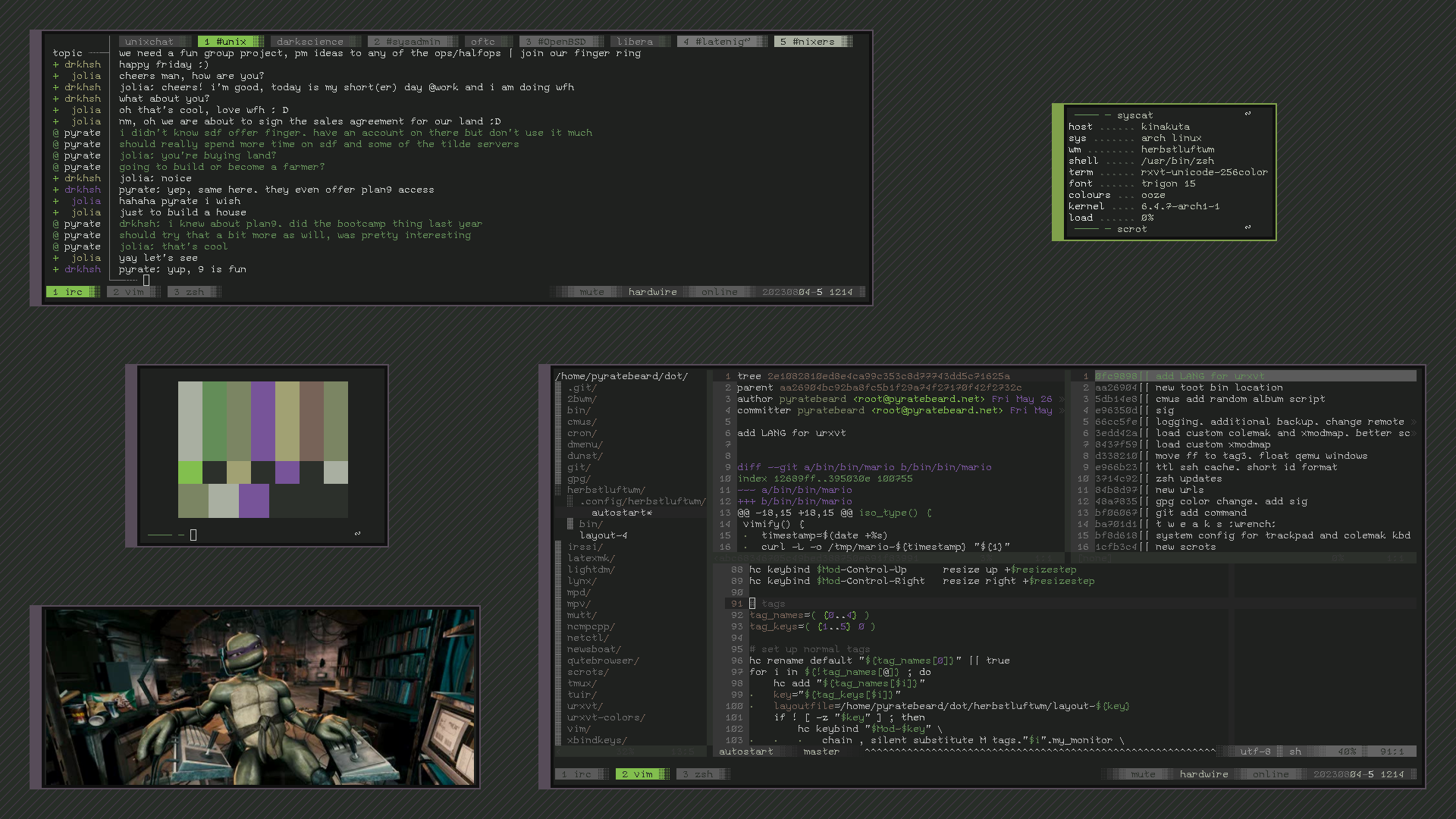Click the tall light gray bar in color test
The width and height of the screenshot is (1456, 819).
point(190,421)
